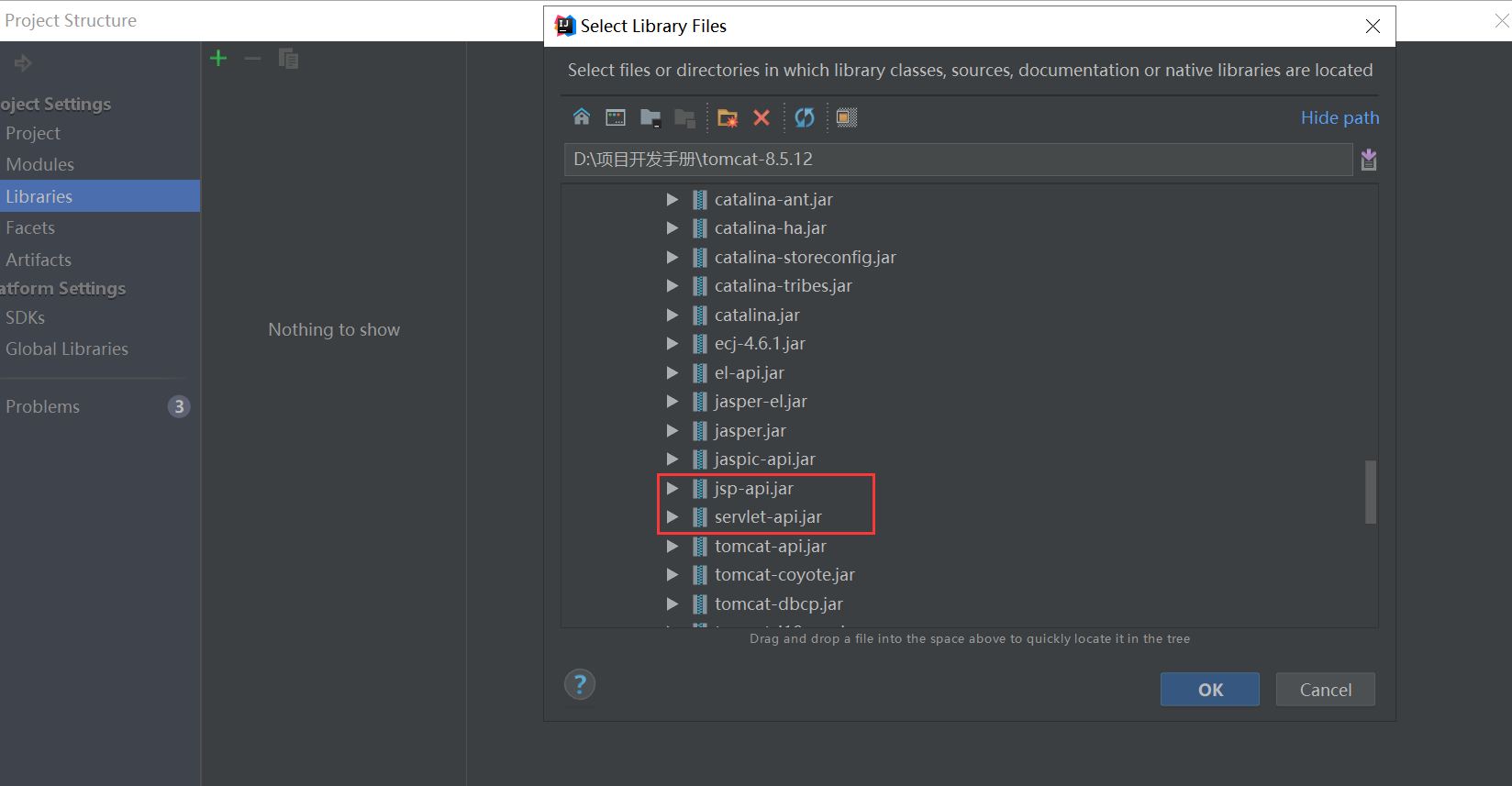Screen dimensions: 1512x786
Task: Expand catalina-tribes.jar node
Action: [673, 286]
